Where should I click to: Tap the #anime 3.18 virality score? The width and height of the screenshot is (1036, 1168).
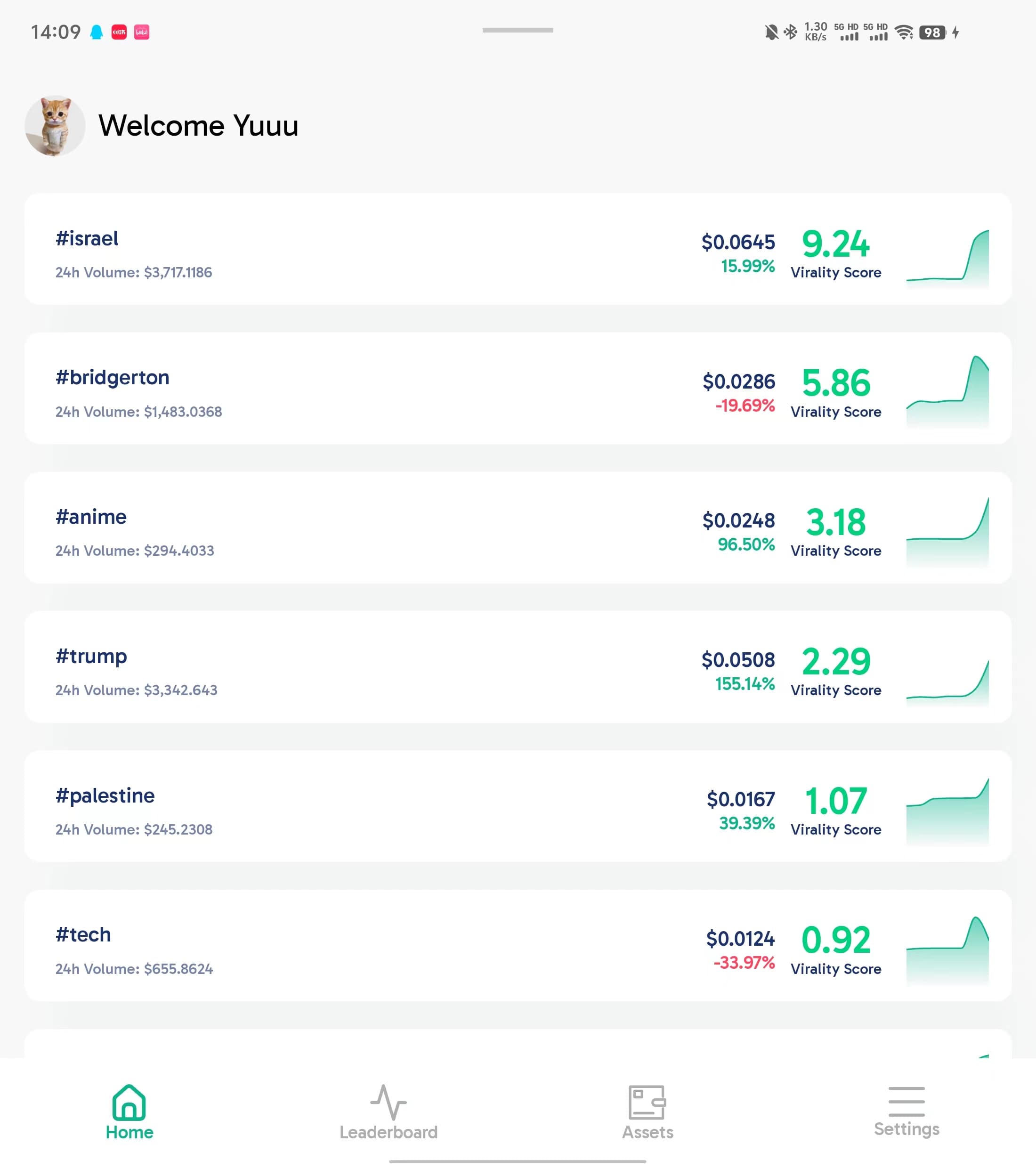(835, 522)
